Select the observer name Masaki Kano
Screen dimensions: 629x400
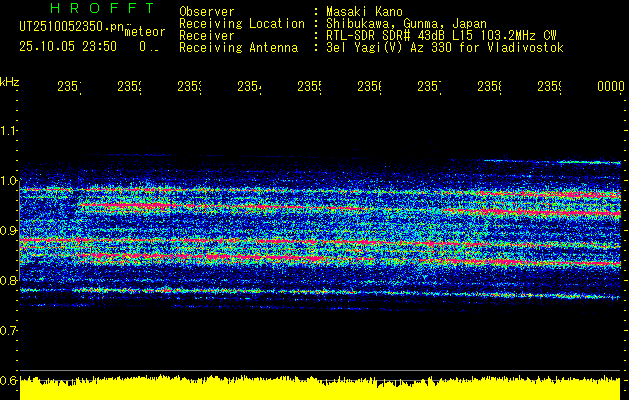364,11
